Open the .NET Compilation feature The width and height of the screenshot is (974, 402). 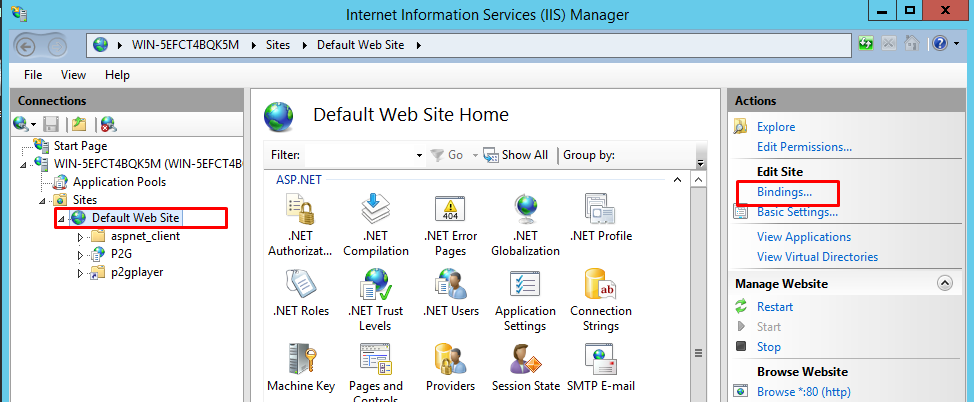376,226
